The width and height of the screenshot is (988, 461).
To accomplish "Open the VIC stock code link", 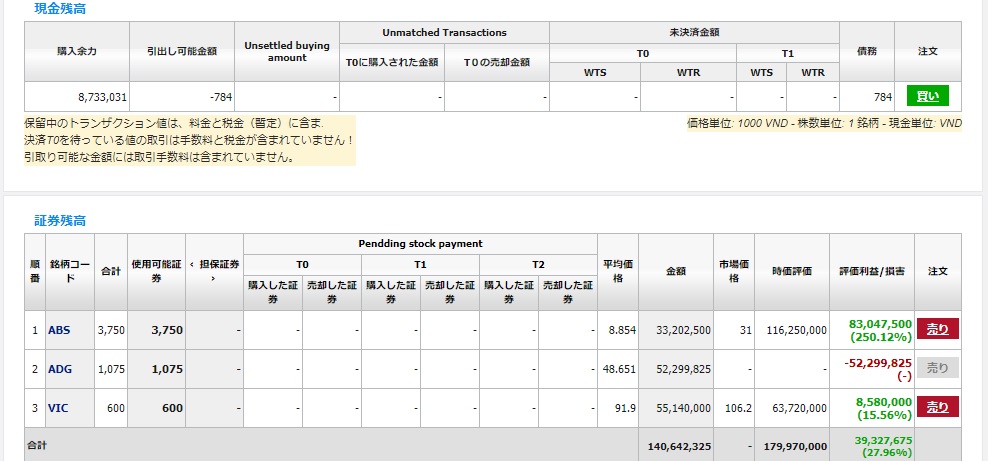I will coord(58,408).
